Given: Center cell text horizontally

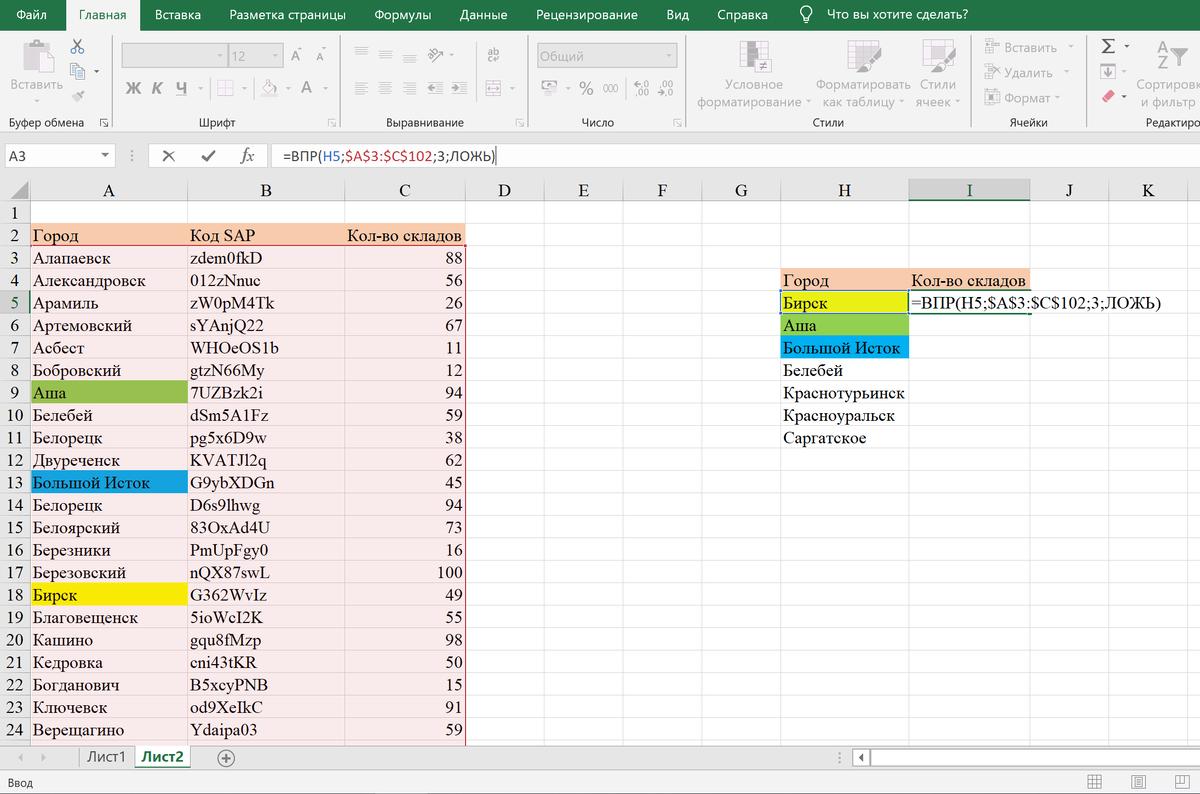Looking at the screenshot, I should click(x=386, y=88).
